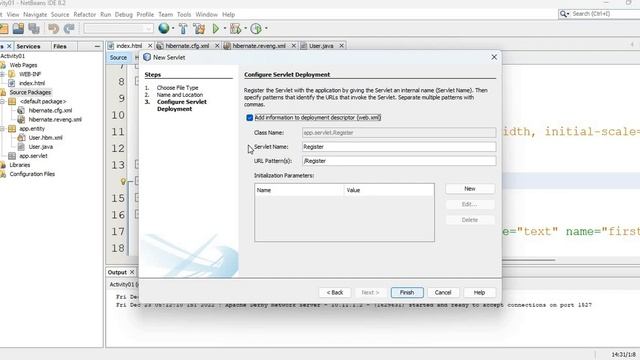
Task: Click the Servlet Name input field
Action: point(399,147)
